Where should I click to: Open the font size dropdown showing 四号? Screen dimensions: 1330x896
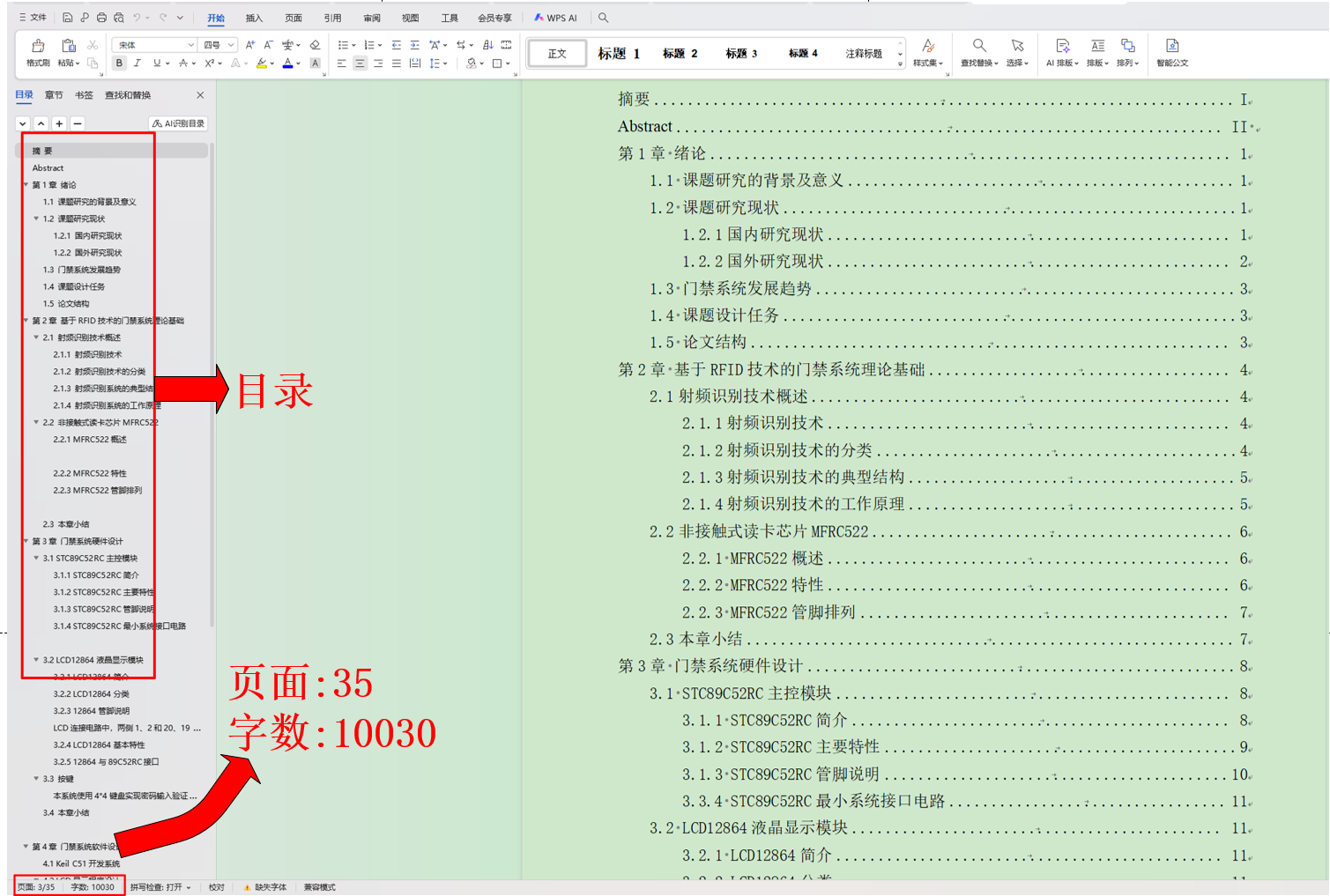tap(219, 45)
